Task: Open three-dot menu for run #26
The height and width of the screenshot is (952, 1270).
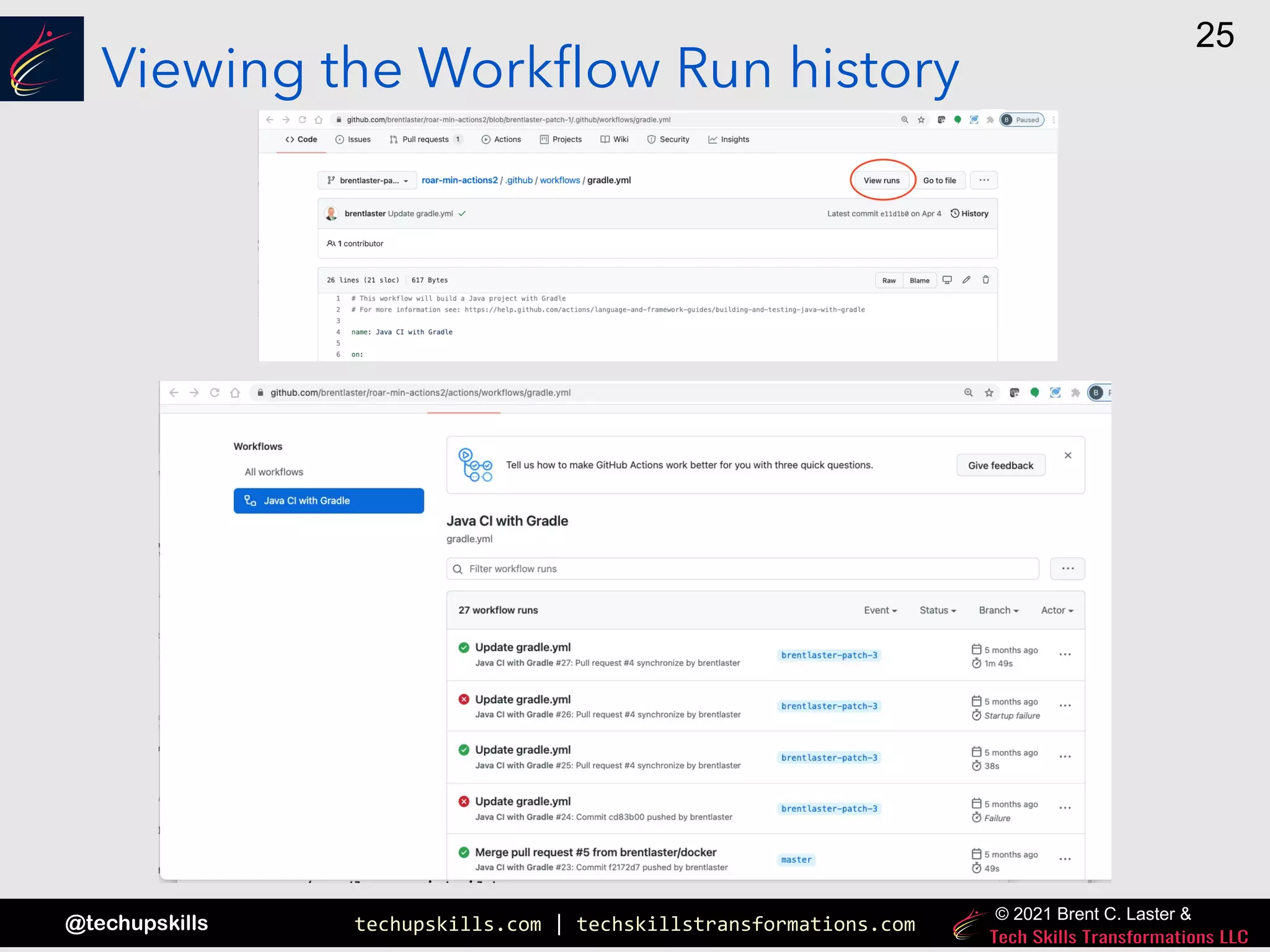Action: coord(1065,706)
